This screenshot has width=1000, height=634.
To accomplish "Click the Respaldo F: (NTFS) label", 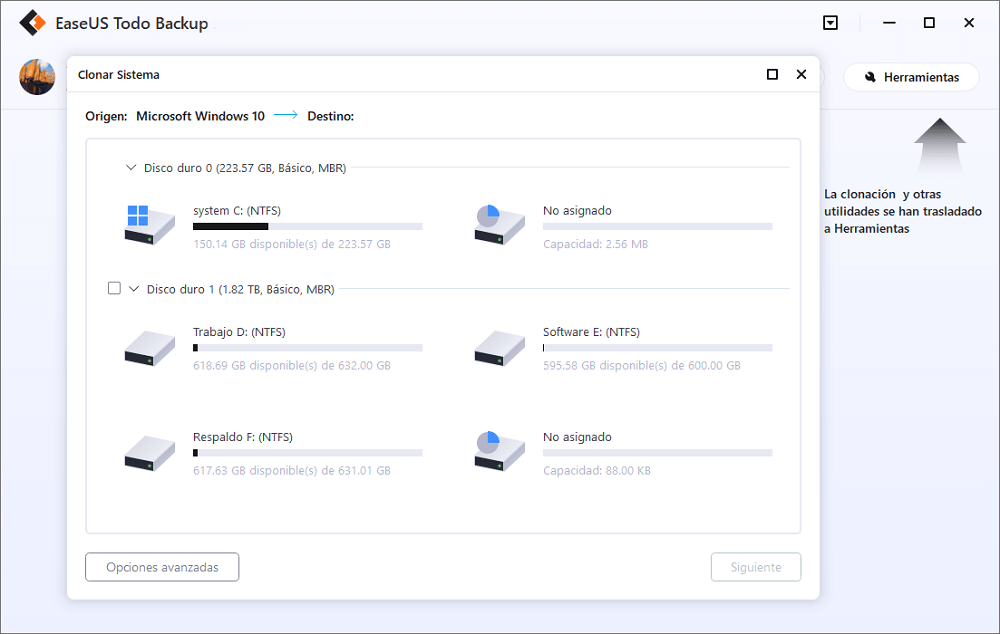I will click(242, 437).
